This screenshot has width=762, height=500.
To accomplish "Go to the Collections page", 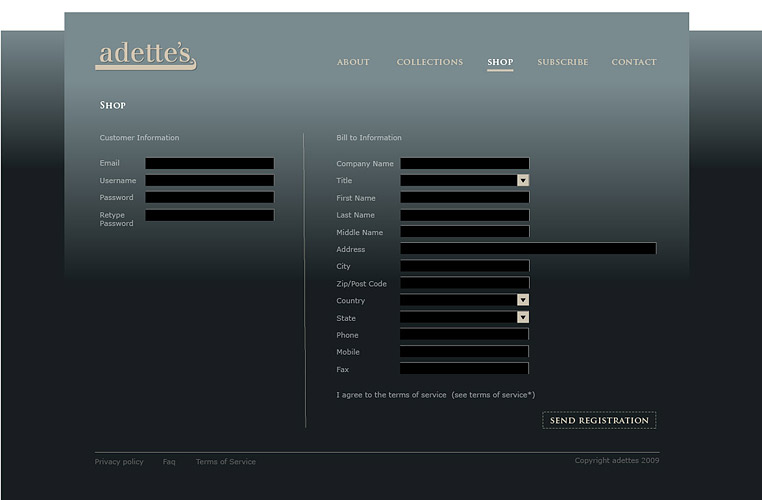I will click(x=429, y=62).
